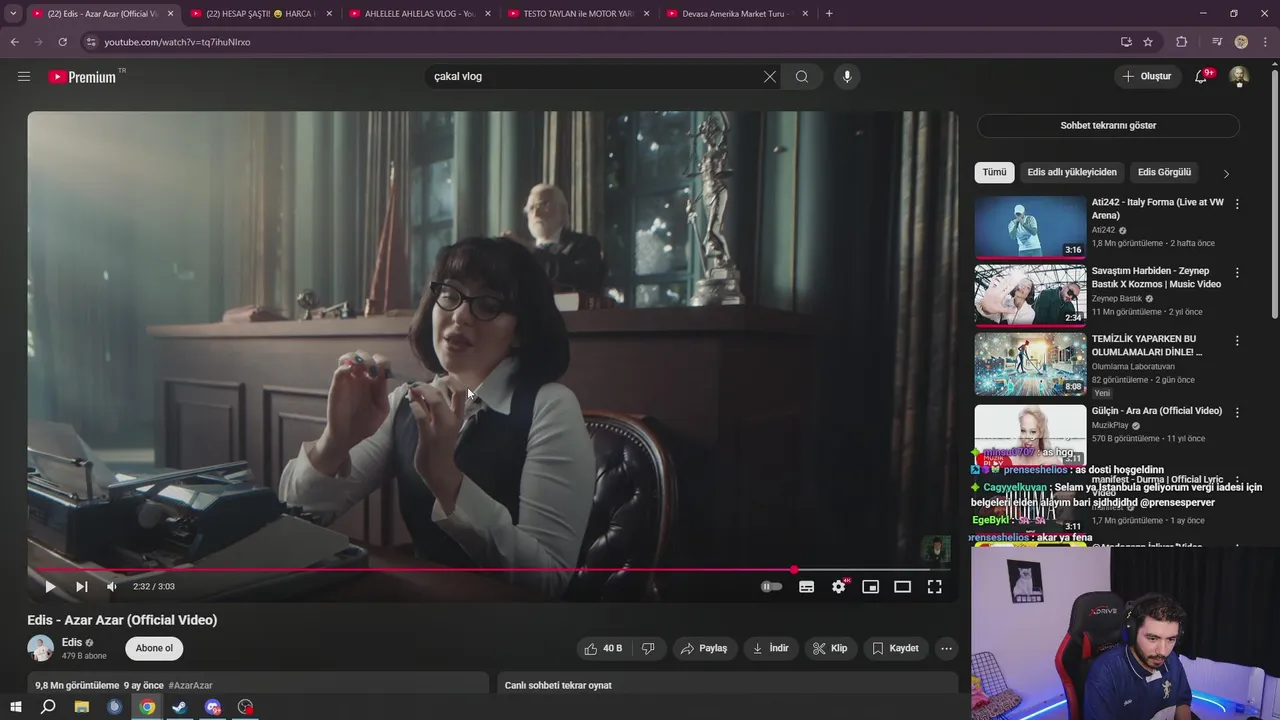
Task: Click the address bar URL
Action: tap(178, 42)
